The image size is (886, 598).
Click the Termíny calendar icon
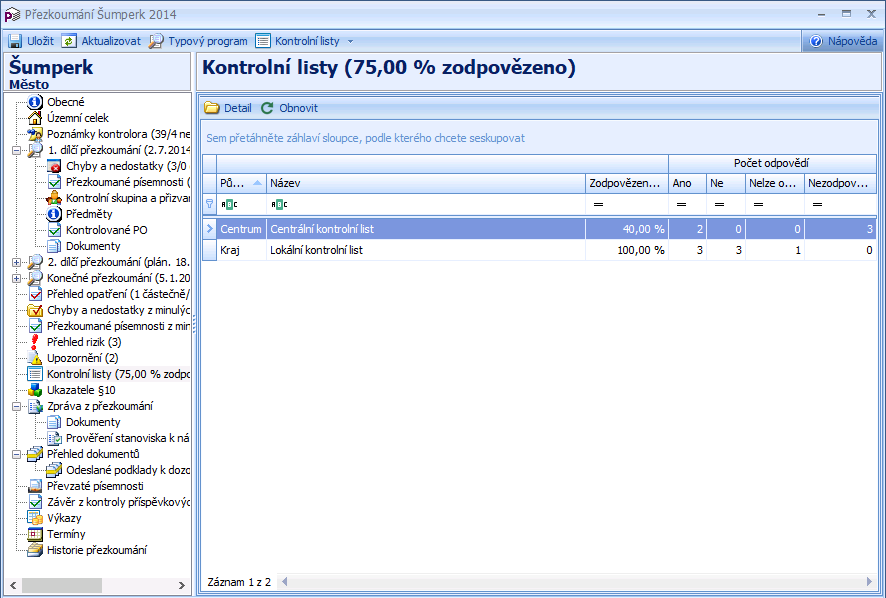pyautogui.click(x=35, y=534)
